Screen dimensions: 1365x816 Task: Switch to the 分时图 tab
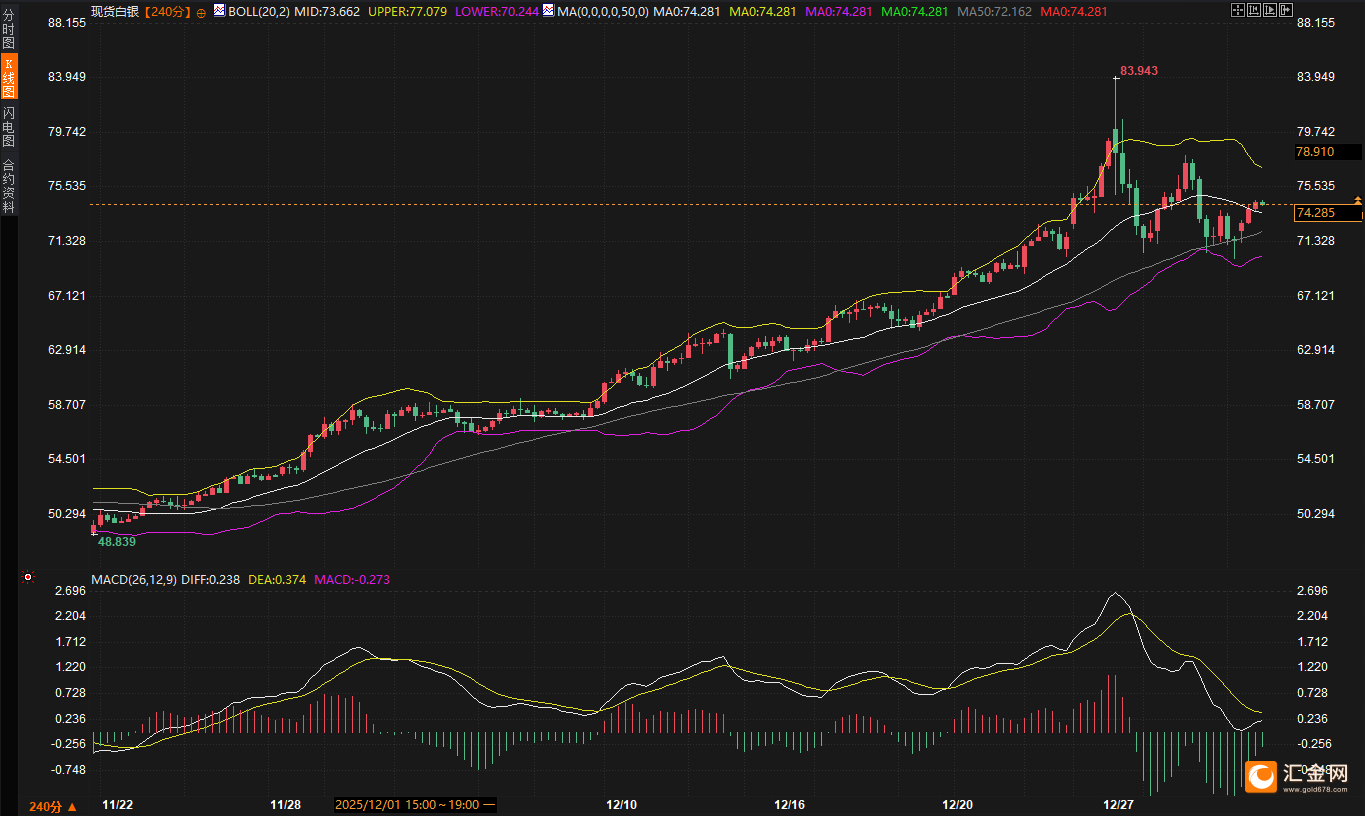(x=8, y=30)
